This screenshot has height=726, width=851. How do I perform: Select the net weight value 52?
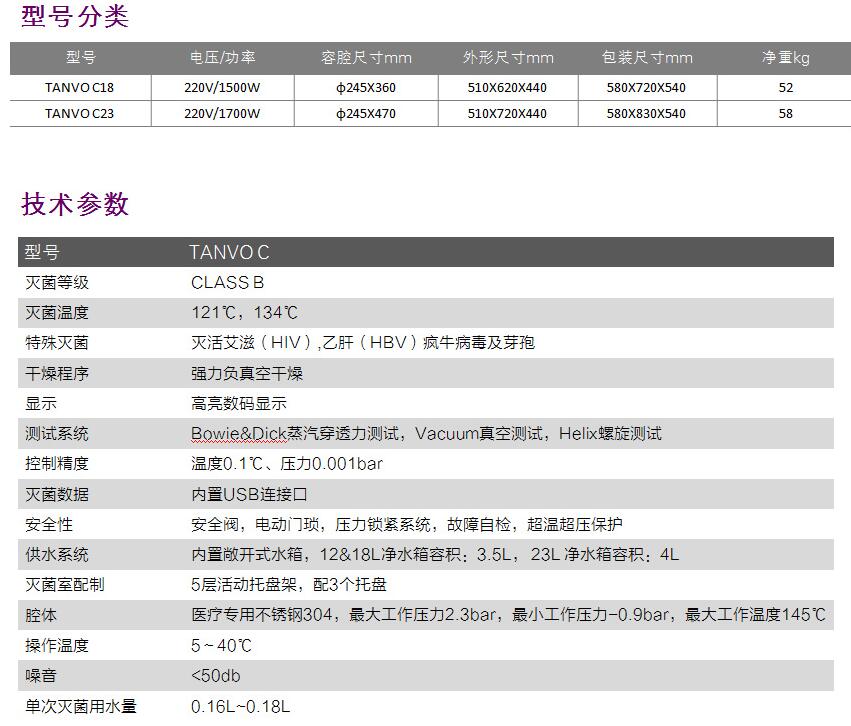coord(786,87)
